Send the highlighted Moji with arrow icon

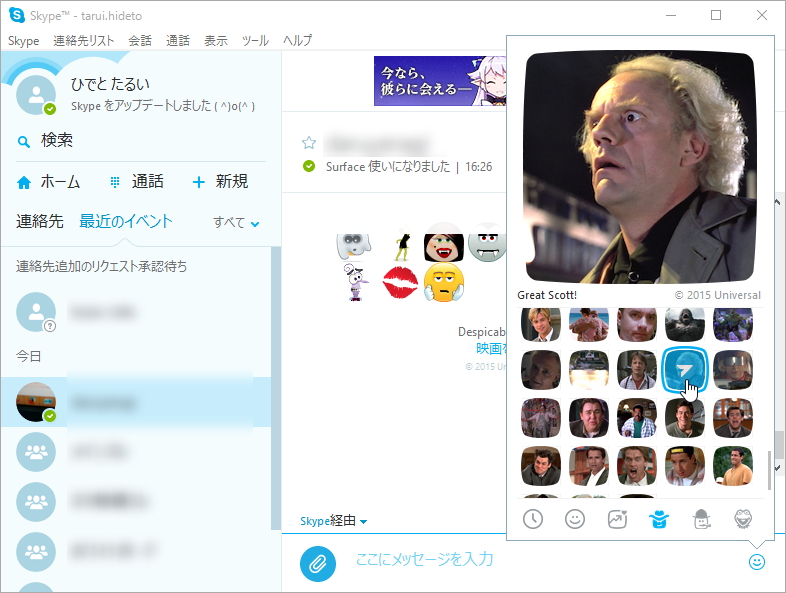tap(685, 370)
